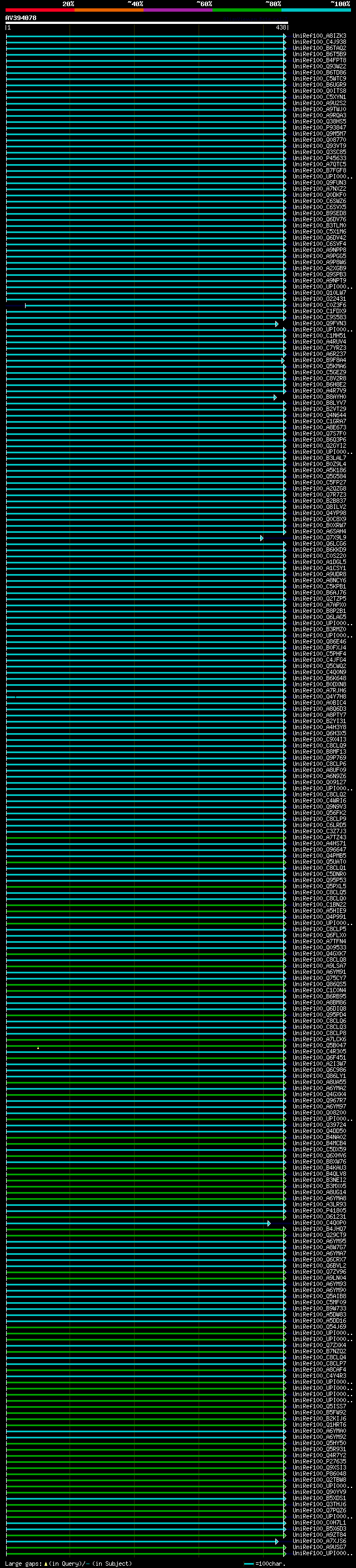
Task: Select the UniRef100_C5GEZ9 label
Action: pyautogui.click(x=319, y=373)
